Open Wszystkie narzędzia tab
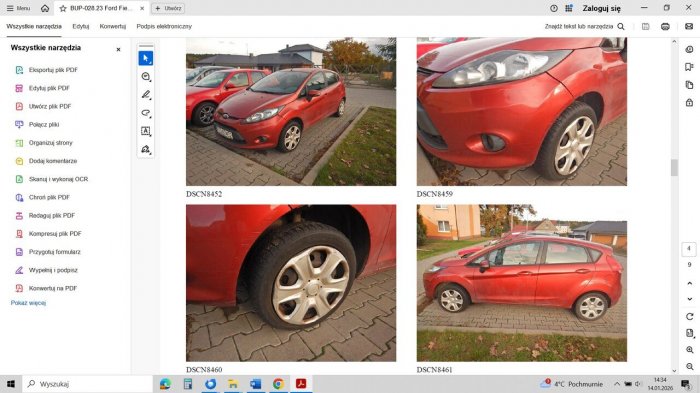 coord(34,26)
